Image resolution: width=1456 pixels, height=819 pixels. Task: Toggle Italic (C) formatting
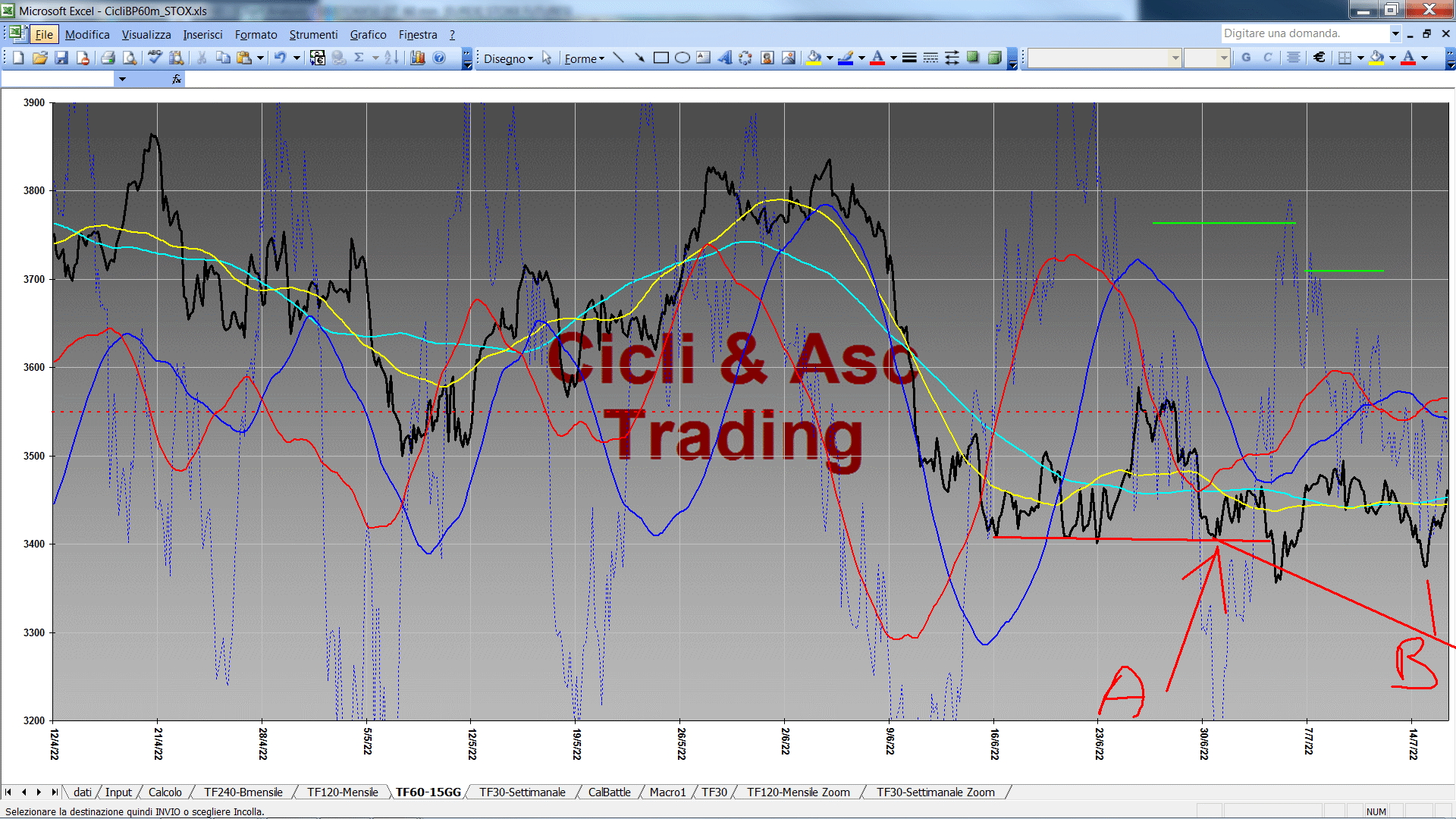(x=1267, y=58)
